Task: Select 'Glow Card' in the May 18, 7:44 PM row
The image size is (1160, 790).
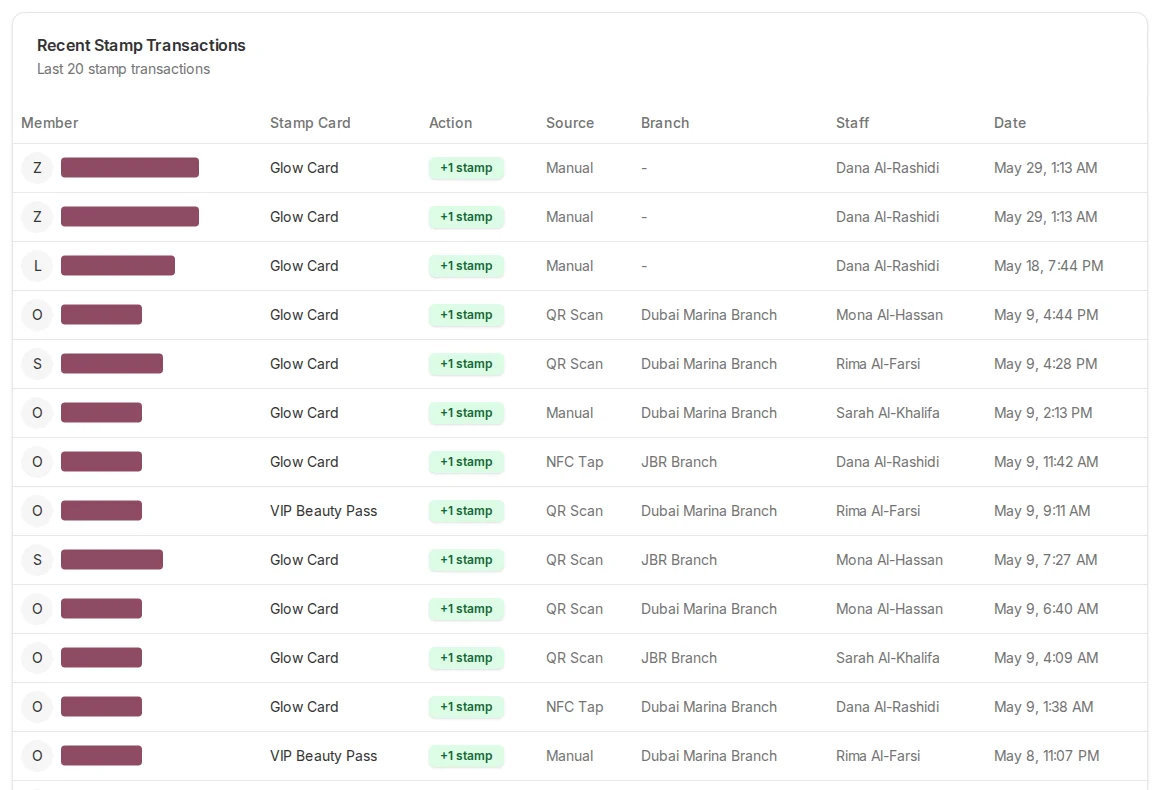Action: coord(304,266)
